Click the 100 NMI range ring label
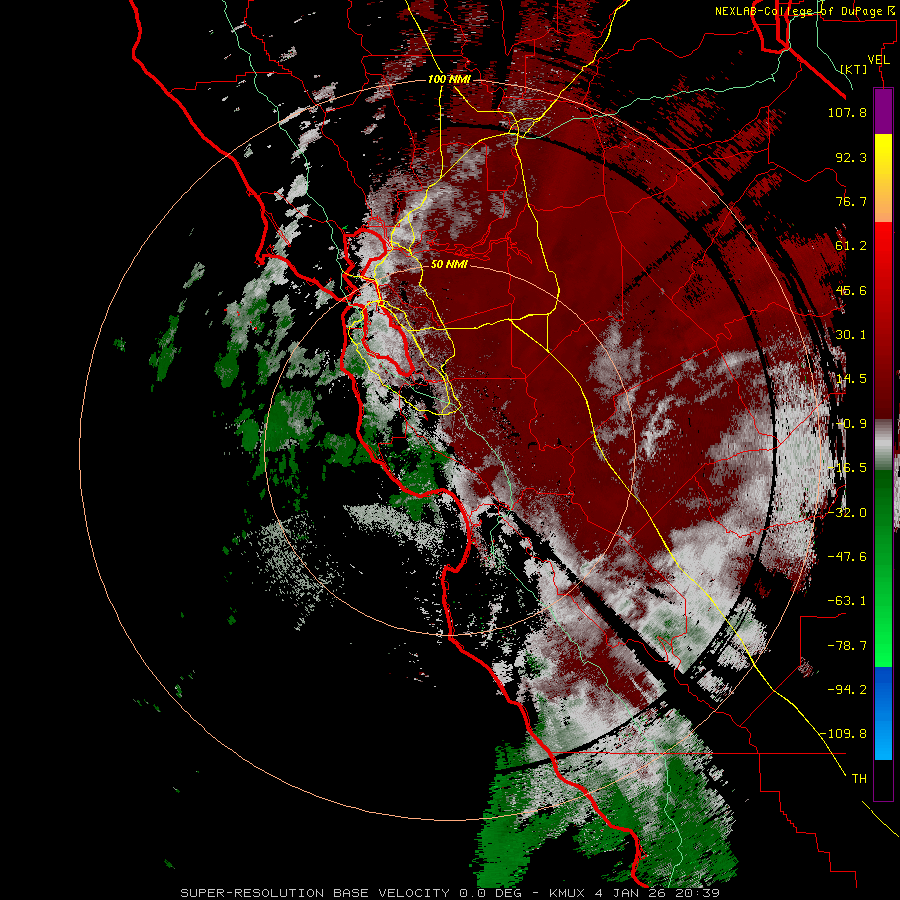Screen dimensions: 900x900 [449, 79]
